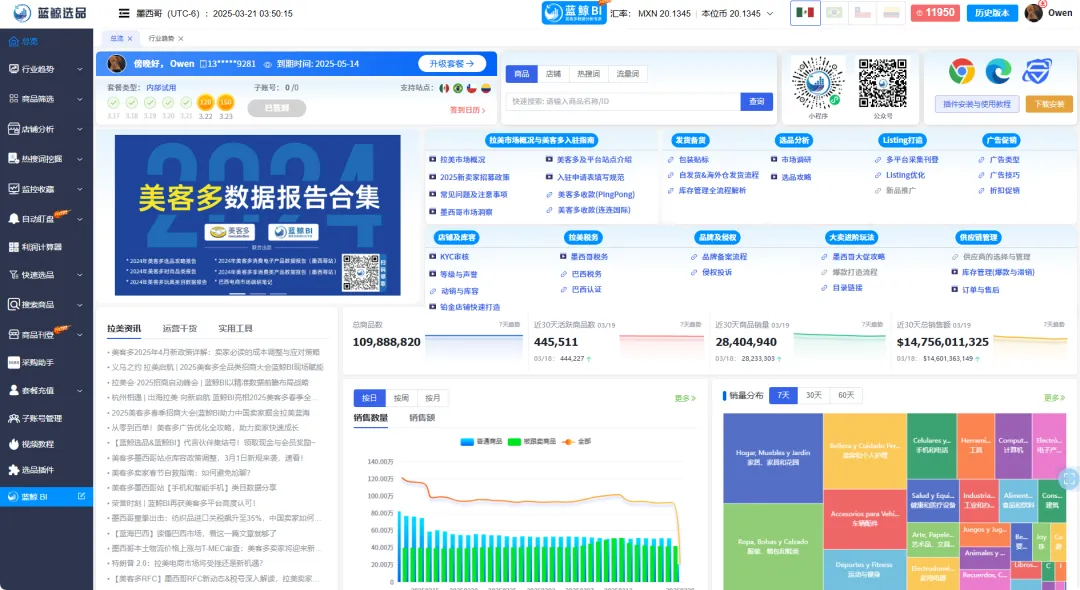Viewport: 1080px width, 590px height.
Task: Click the 3.22 sign-in reward coin
Action: point(205,103)
